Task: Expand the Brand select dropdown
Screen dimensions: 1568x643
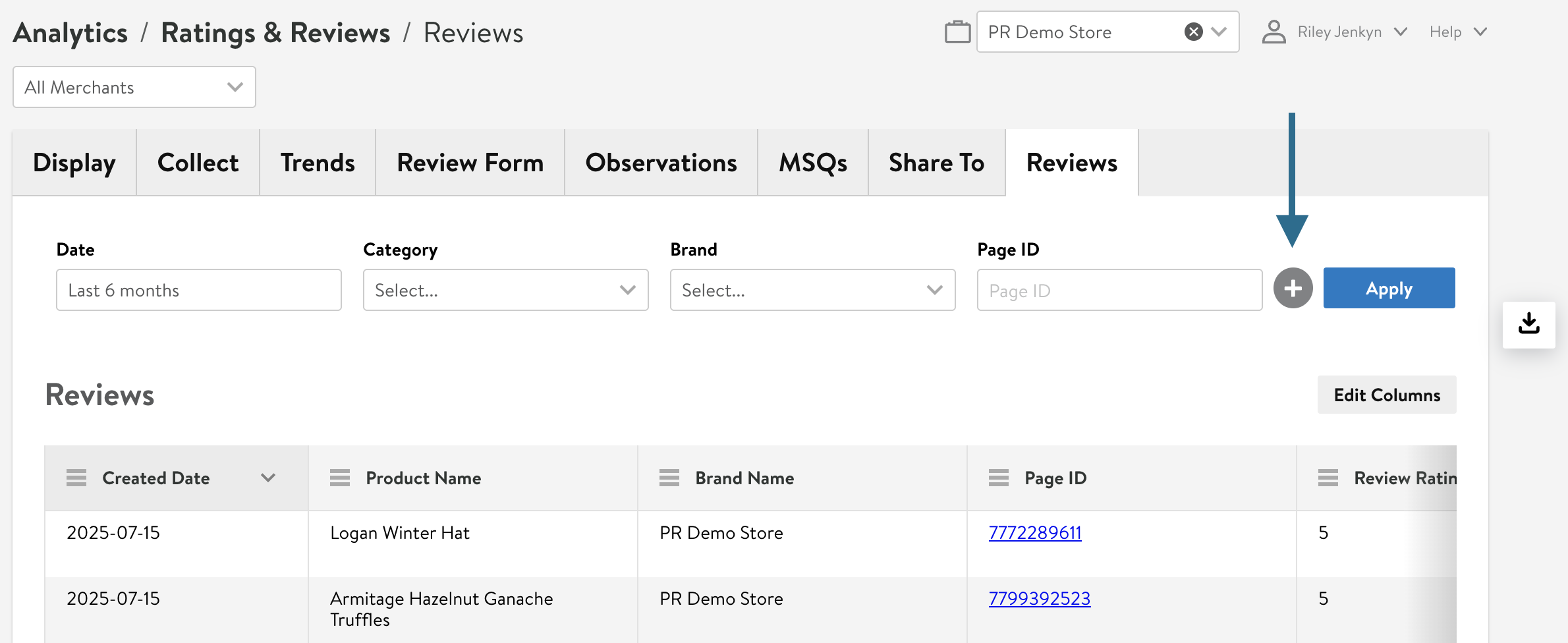Action: [x=812, y=290]
